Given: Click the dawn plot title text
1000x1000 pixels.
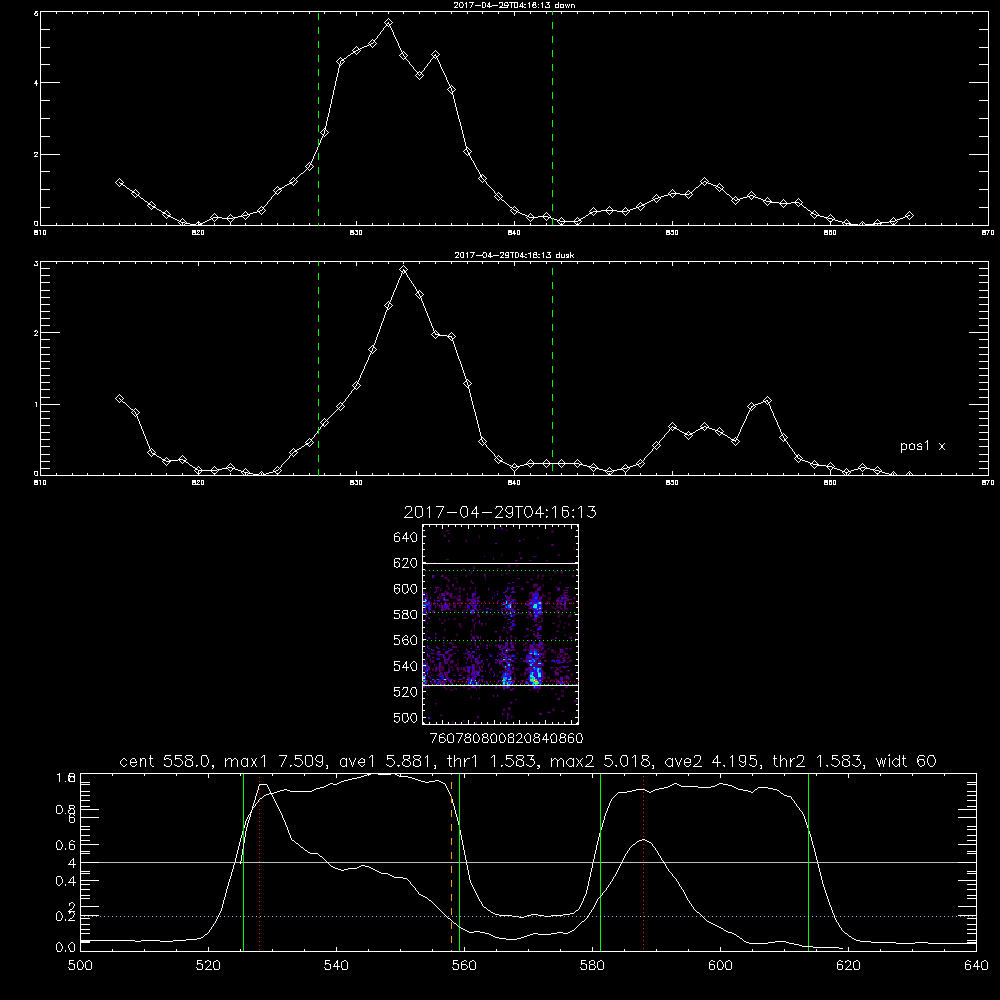Looking at the screenshot, I should pos(514,5).
